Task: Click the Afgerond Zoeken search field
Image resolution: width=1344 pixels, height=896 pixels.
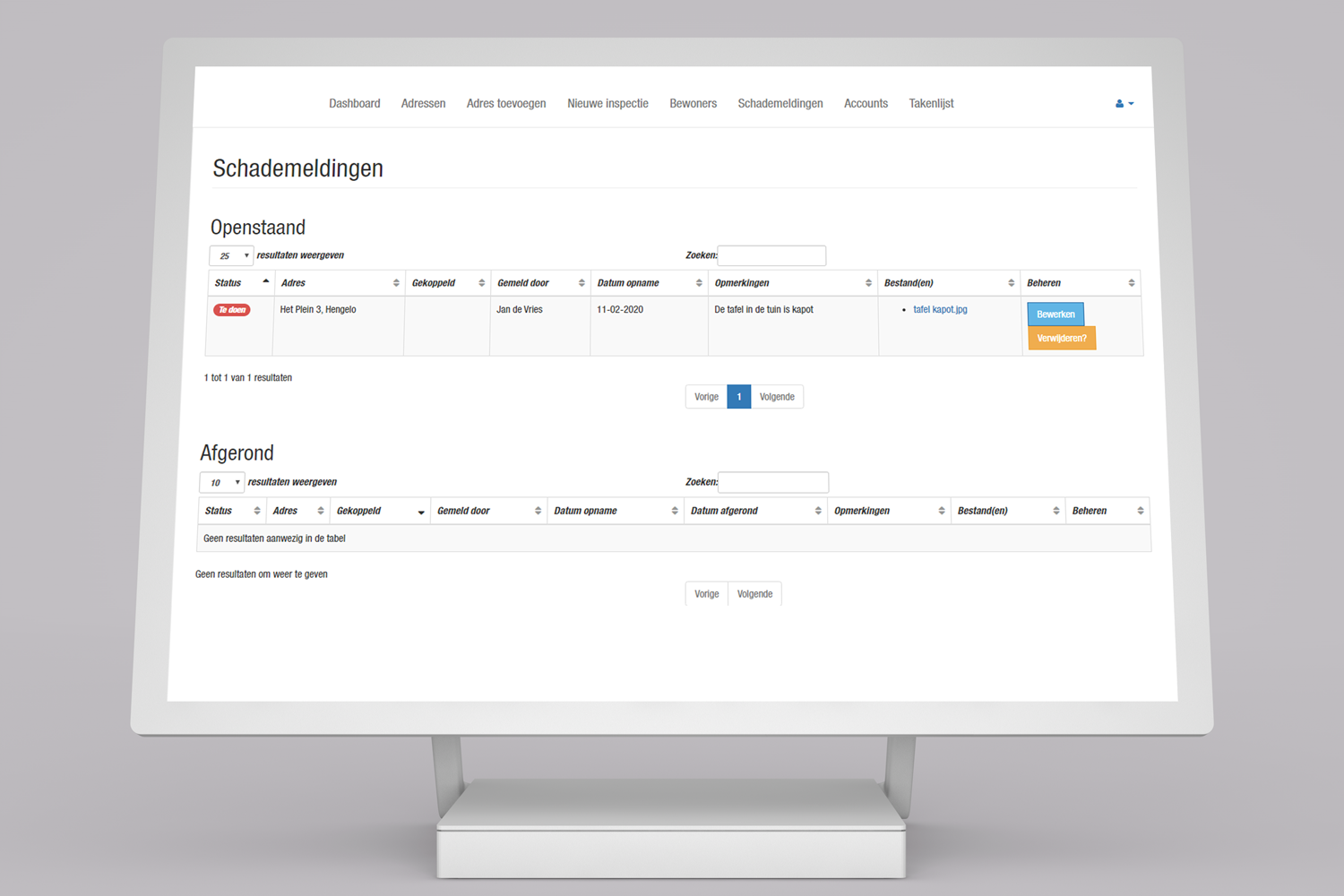Action: pos(772,483)
